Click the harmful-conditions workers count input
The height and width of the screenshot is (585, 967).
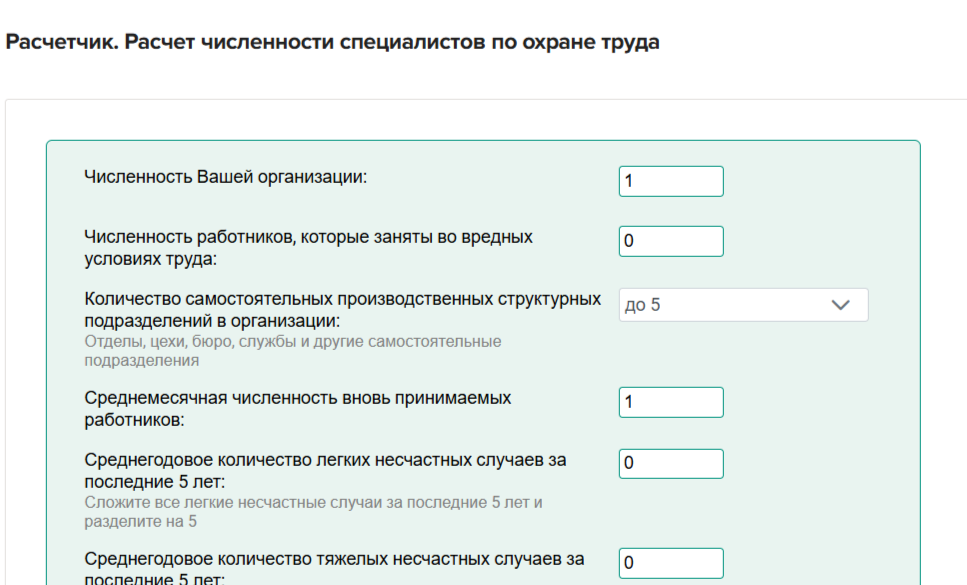[x=670, y=241]
